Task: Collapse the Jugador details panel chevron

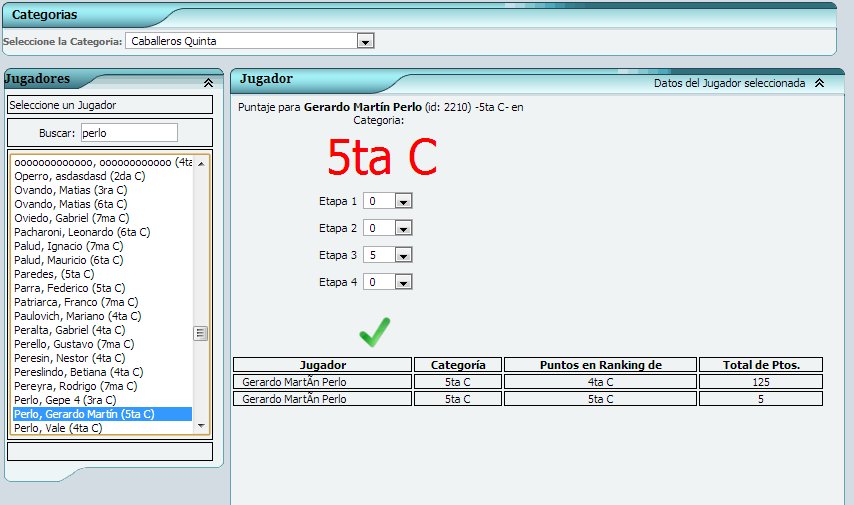Action: coord(819,84)
